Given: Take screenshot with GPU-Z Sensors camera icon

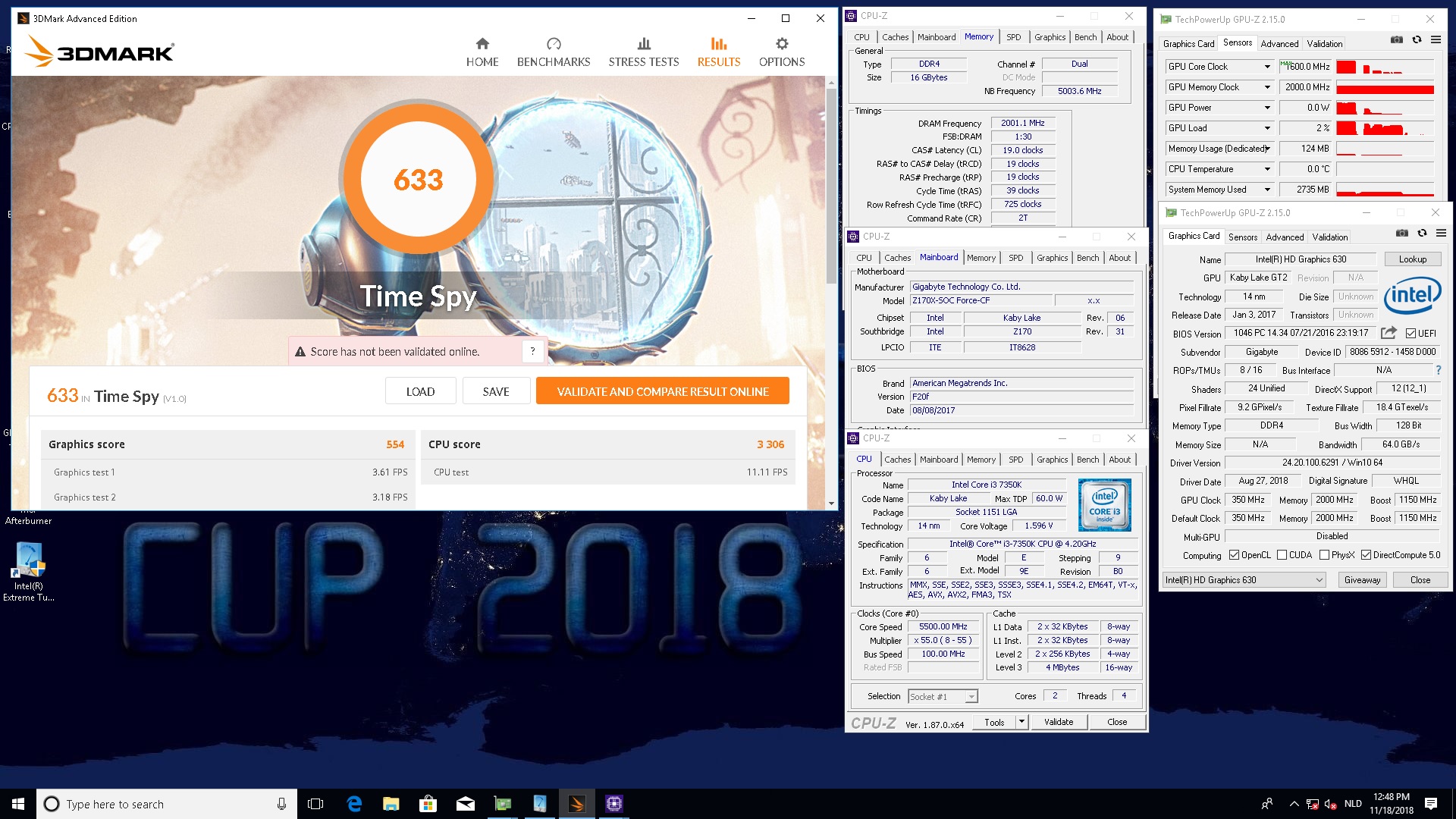Looking at the screenshot, I should (x=1396, y=39).
